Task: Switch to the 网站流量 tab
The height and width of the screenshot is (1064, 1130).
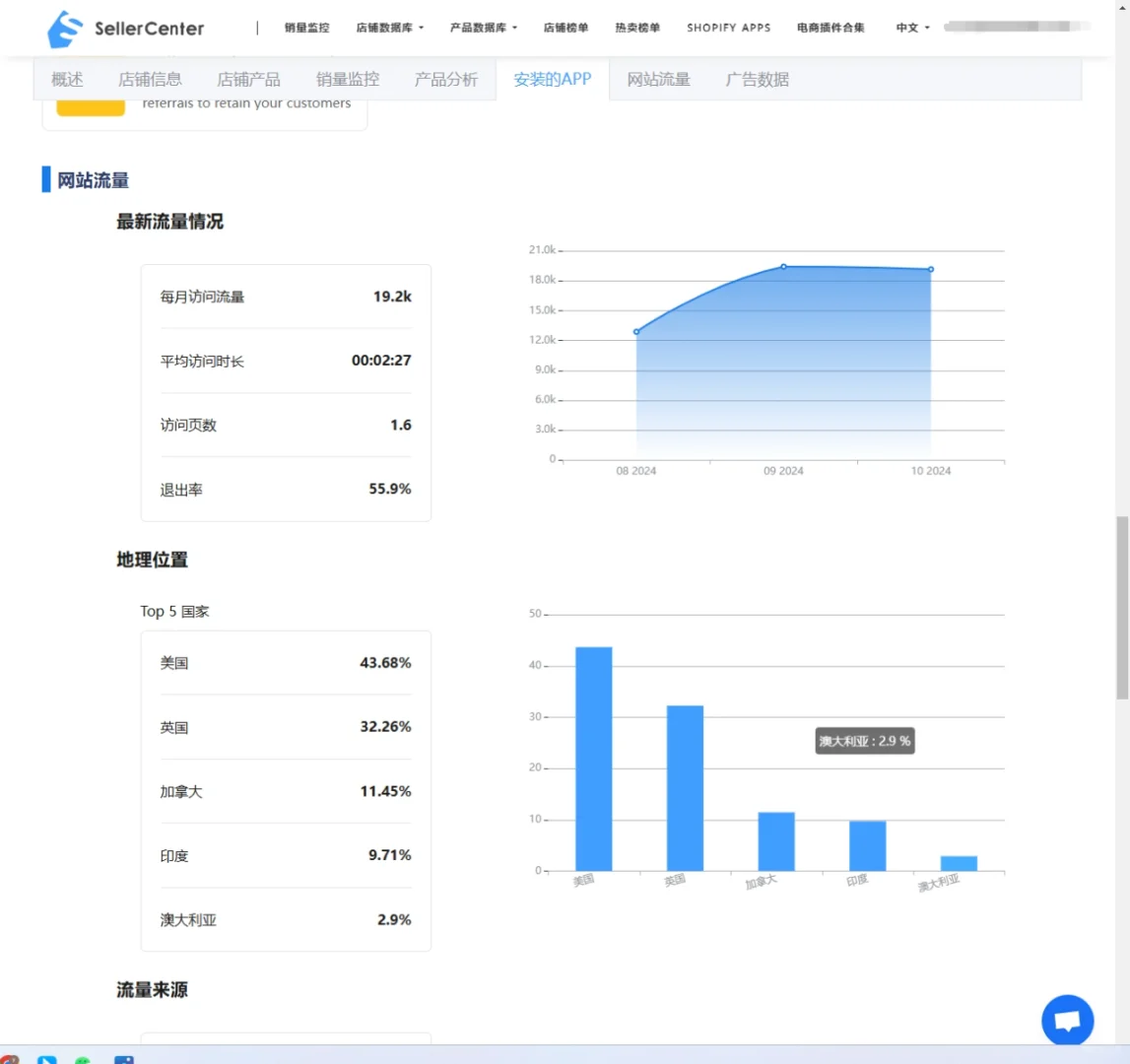Action: pyautogui.click(x=658, y=80)
